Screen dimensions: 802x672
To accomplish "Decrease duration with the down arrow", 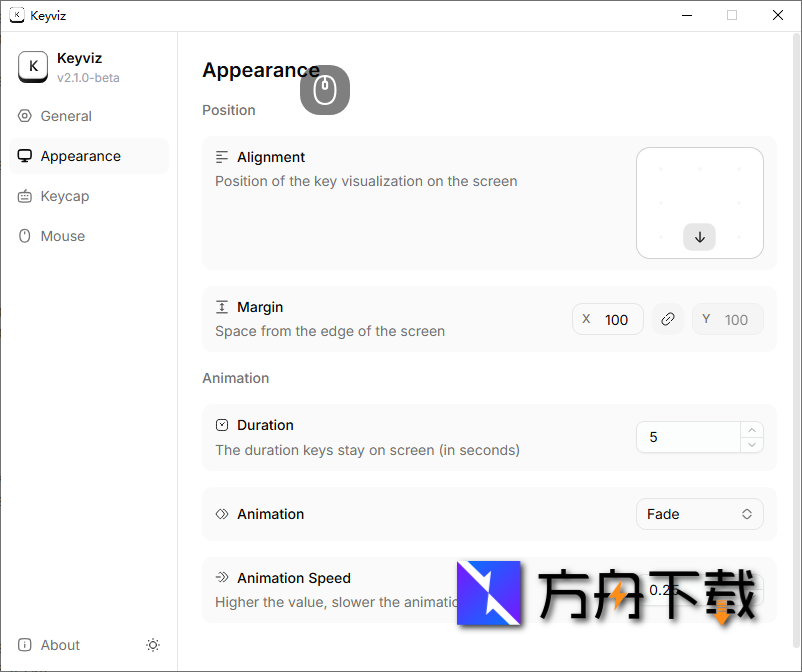I will coord(751,444).
